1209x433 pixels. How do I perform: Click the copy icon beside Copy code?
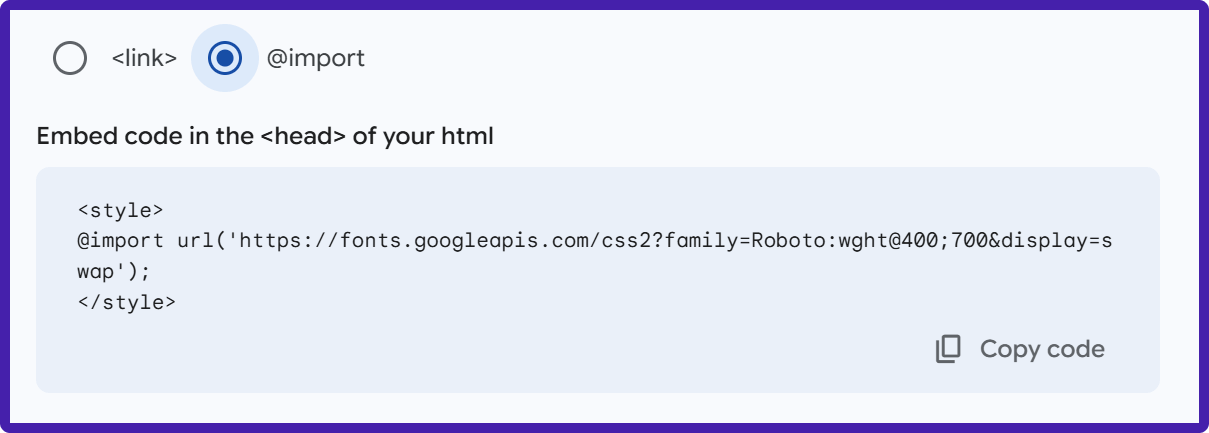948,349
